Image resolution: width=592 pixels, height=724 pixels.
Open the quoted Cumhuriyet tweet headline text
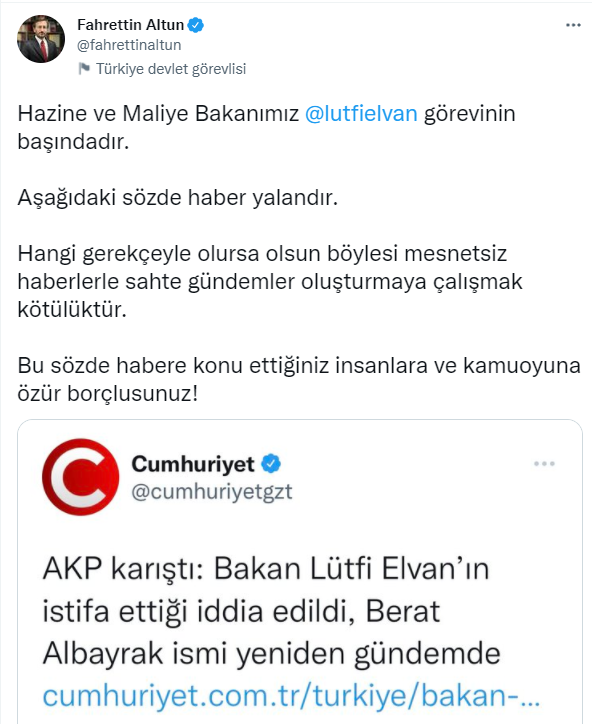click(272, 611)
